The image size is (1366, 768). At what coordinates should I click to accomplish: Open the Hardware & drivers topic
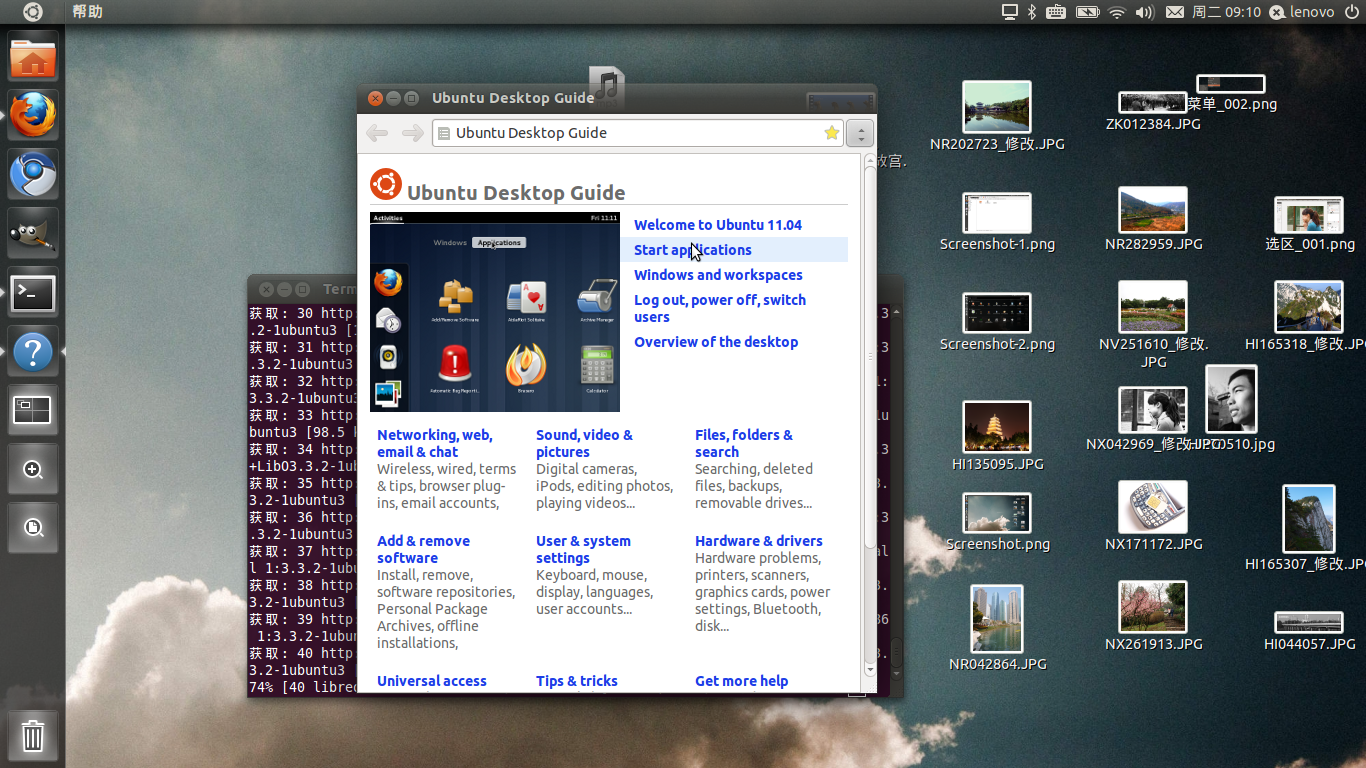click(759, 541)
